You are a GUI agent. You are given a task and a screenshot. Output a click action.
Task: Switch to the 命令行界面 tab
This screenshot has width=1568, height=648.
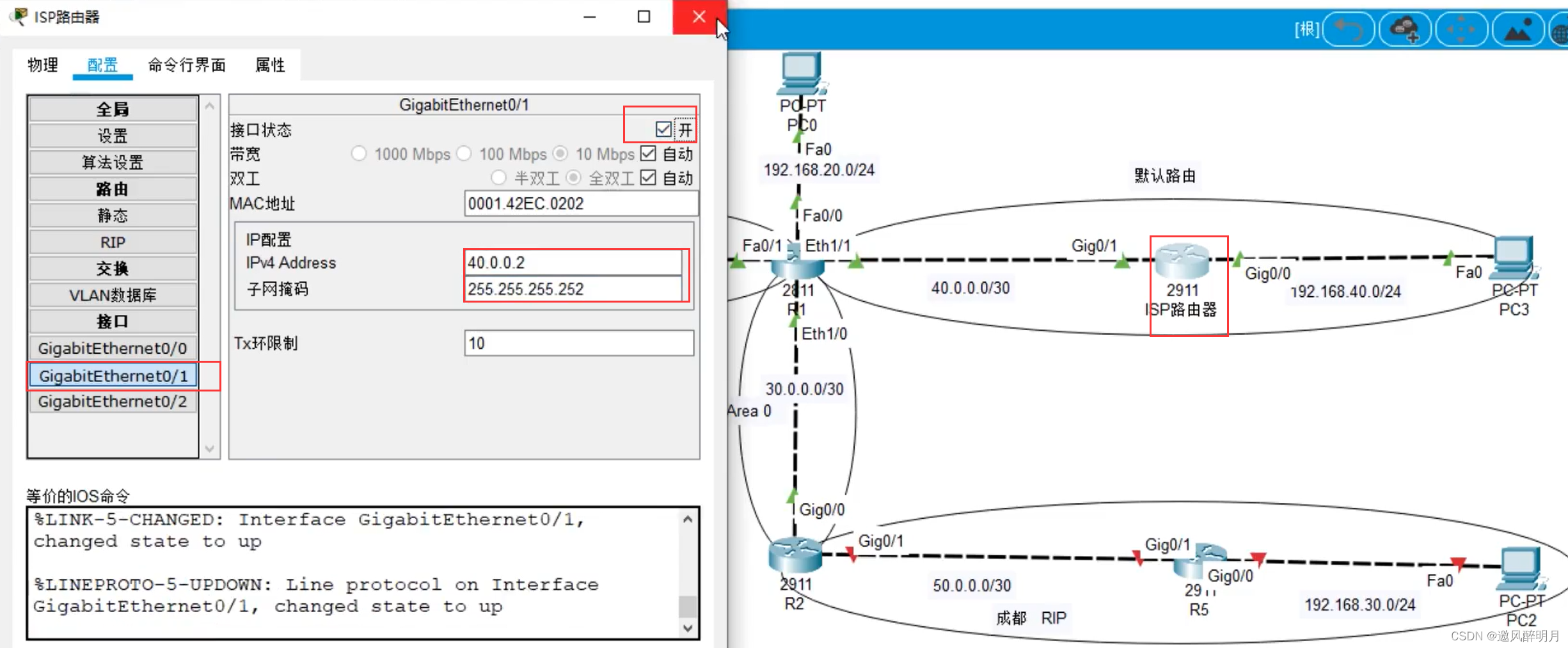187,65
